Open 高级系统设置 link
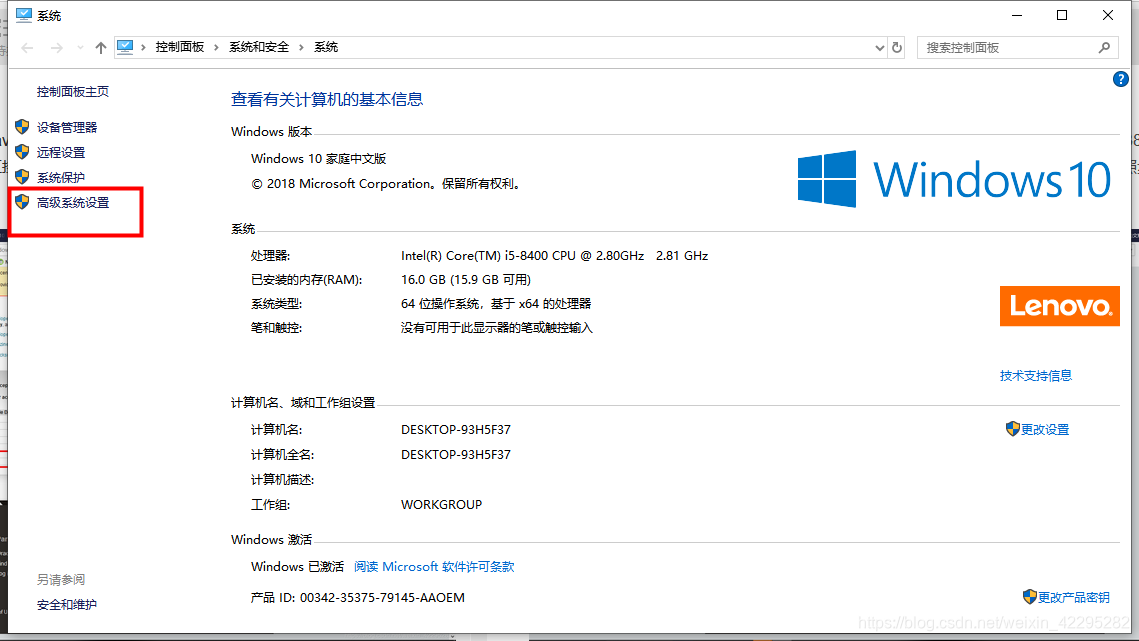 click(73, 203)
